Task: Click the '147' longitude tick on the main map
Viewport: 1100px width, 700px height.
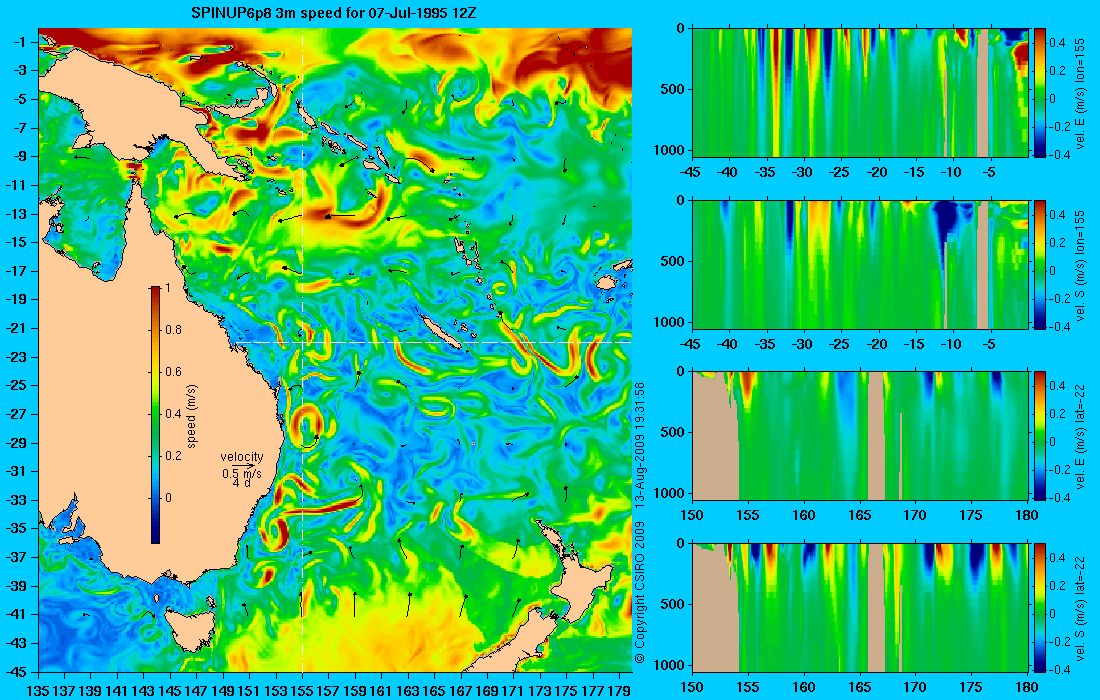Action: 197,691
